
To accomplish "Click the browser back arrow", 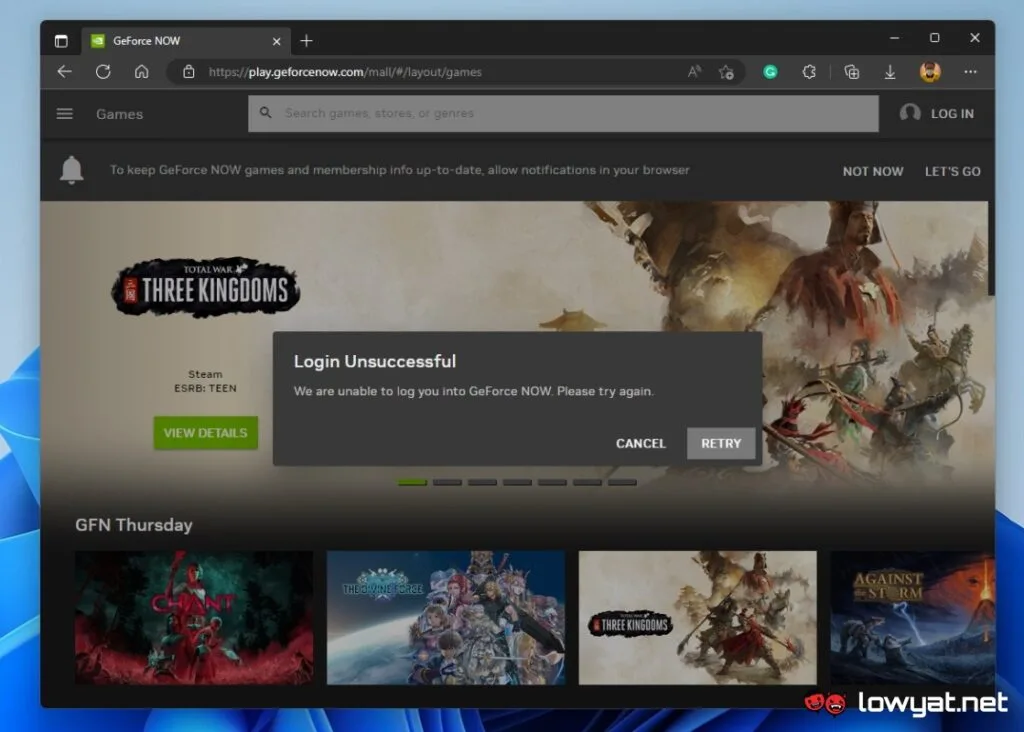I will click(64, 72).
